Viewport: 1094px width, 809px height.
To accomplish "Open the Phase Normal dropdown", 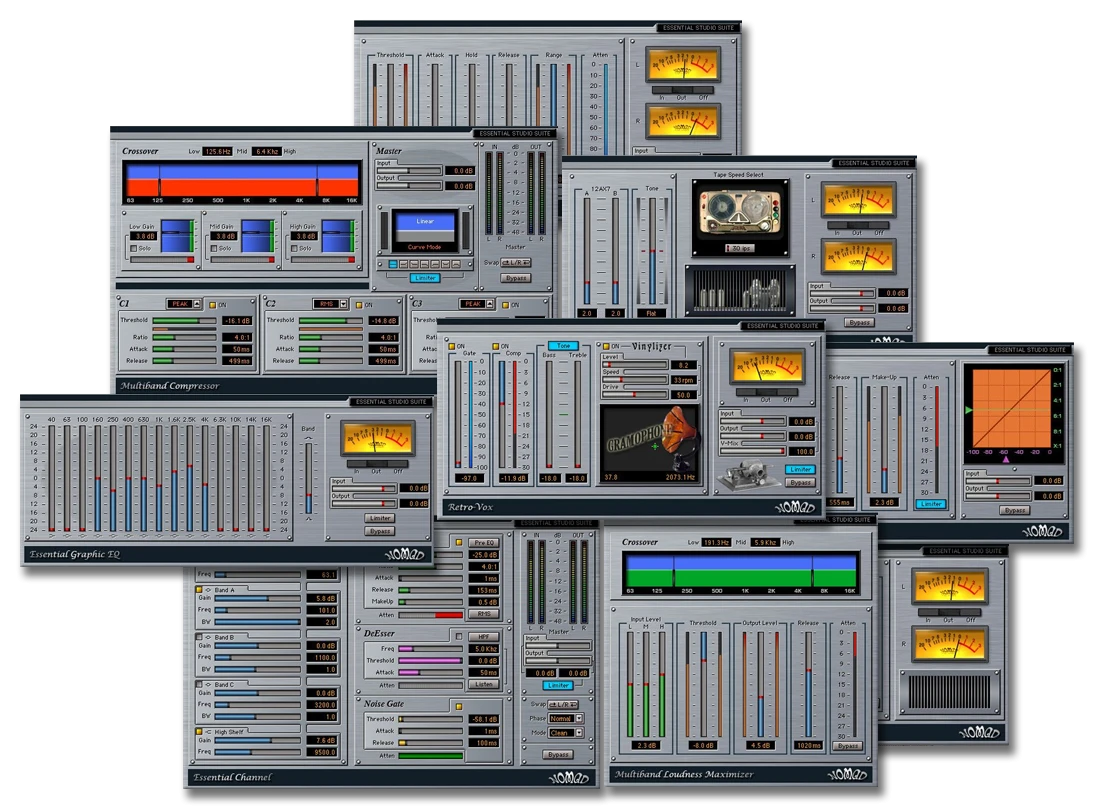I will 564,718.
